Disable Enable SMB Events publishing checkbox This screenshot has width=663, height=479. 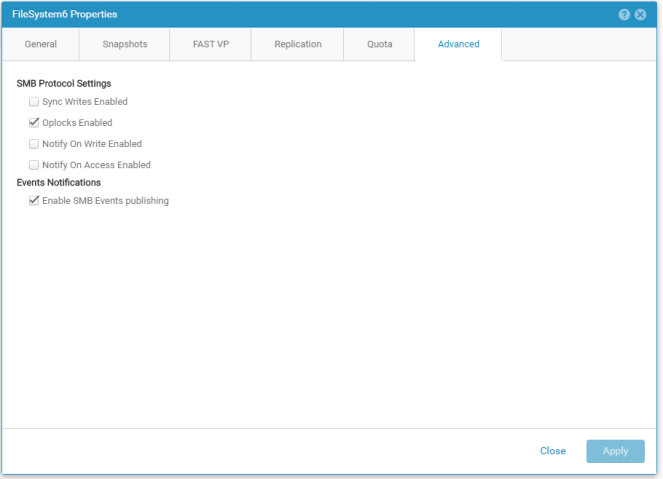34,200
